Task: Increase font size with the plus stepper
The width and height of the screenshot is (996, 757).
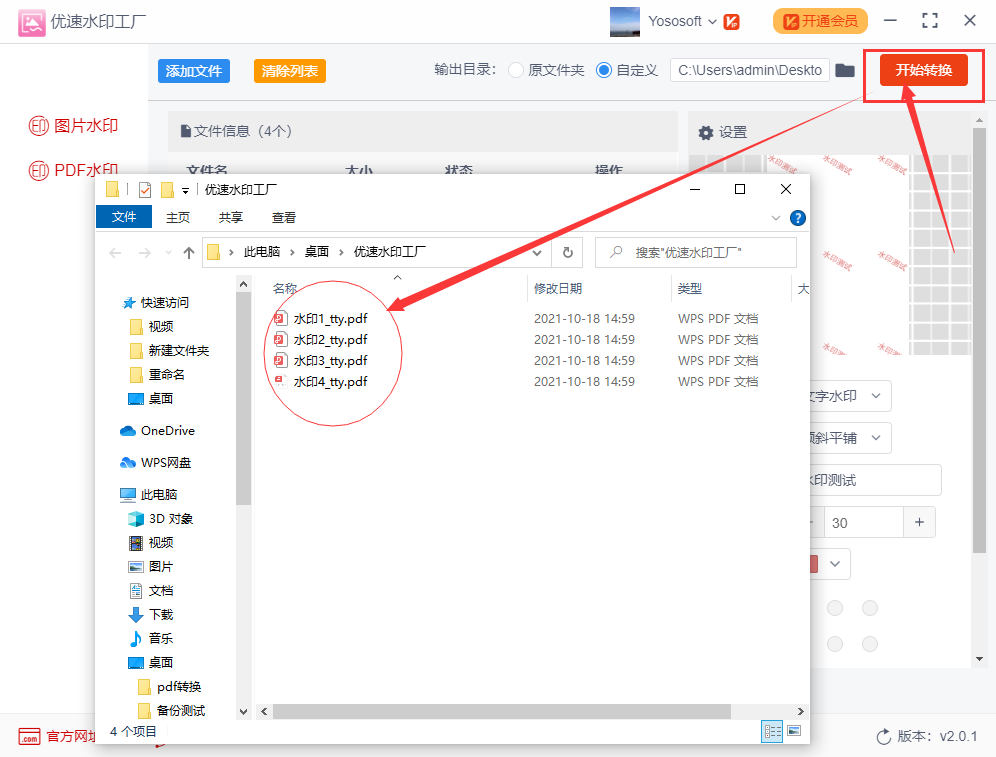Action: [x=919, y=522]
